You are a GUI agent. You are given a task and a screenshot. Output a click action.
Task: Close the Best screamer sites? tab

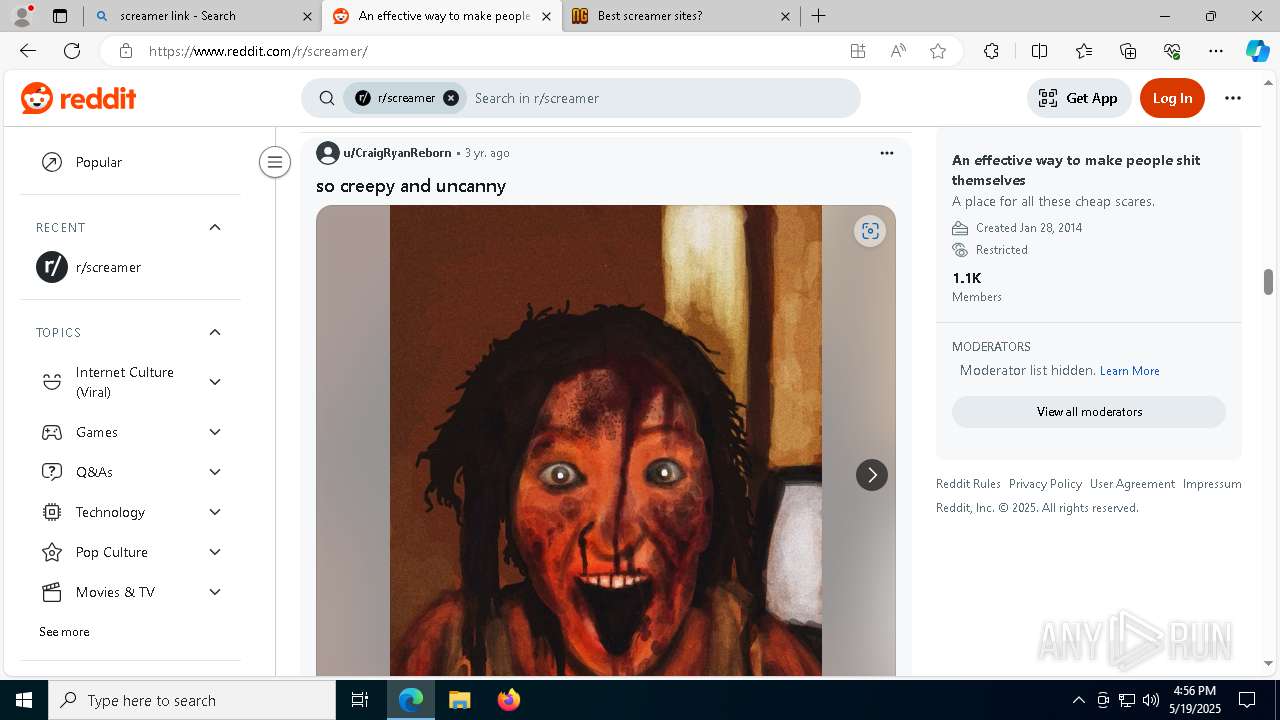pyautogui.click(x=785, y=16)
